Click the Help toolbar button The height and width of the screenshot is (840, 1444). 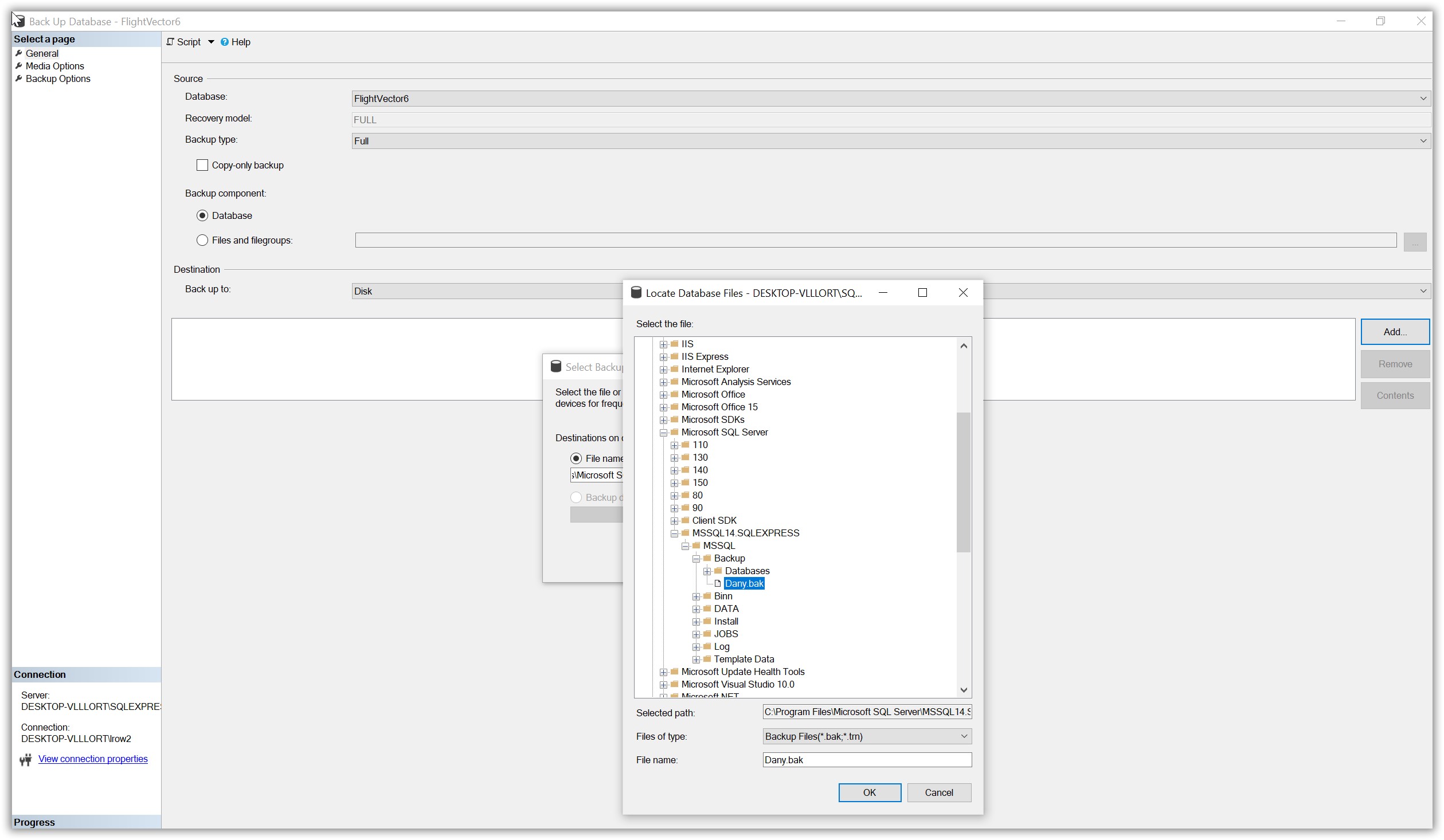pos(236,42)
